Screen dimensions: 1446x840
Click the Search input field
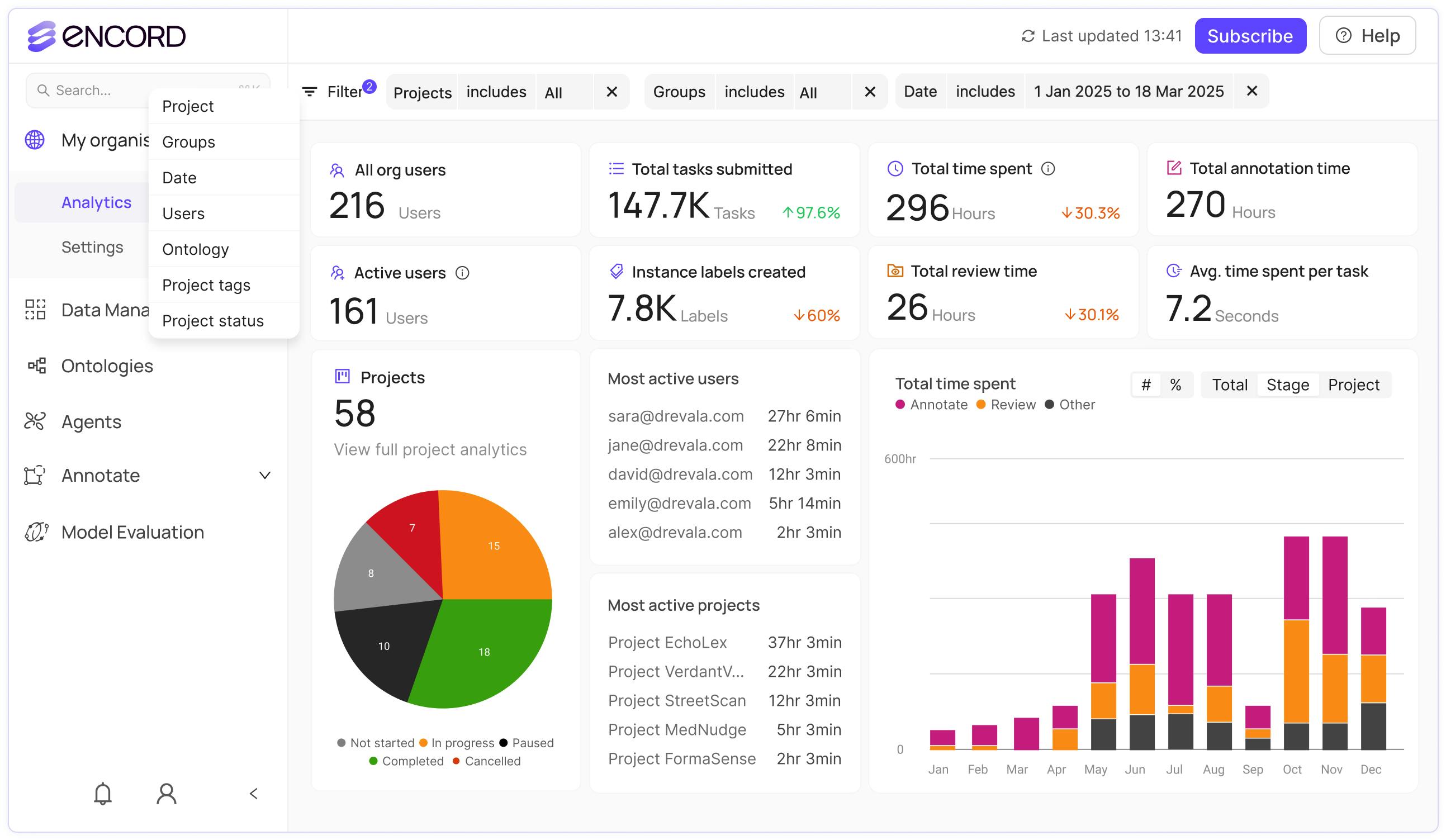148,90
